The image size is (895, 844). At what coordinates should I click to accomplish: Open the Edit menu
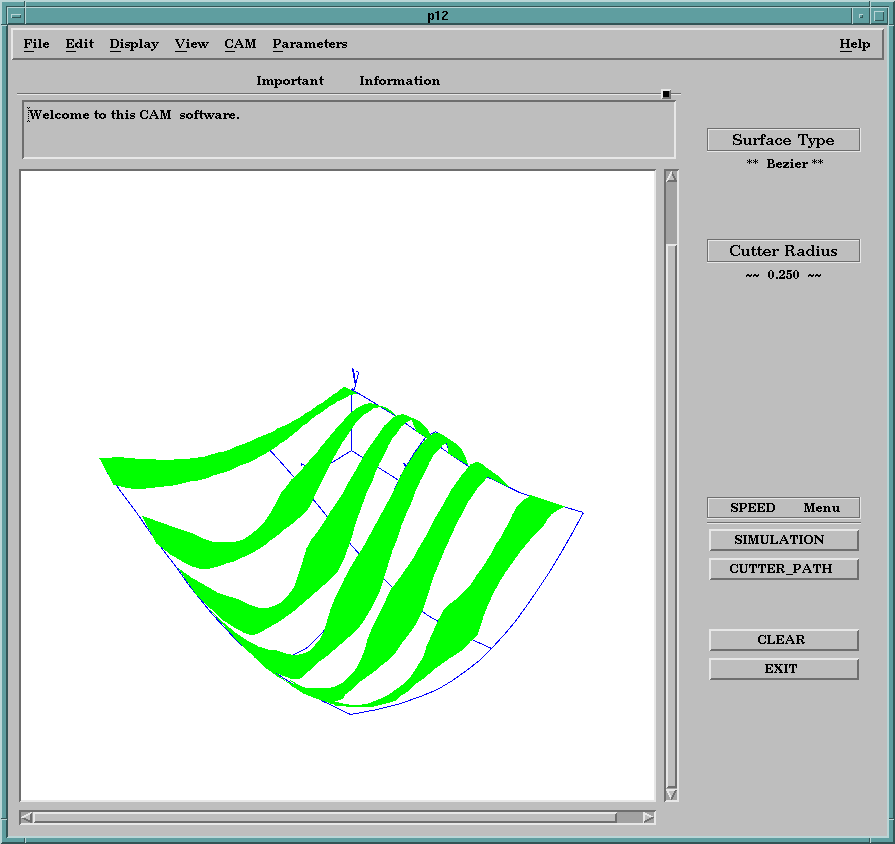coord(79,44)
